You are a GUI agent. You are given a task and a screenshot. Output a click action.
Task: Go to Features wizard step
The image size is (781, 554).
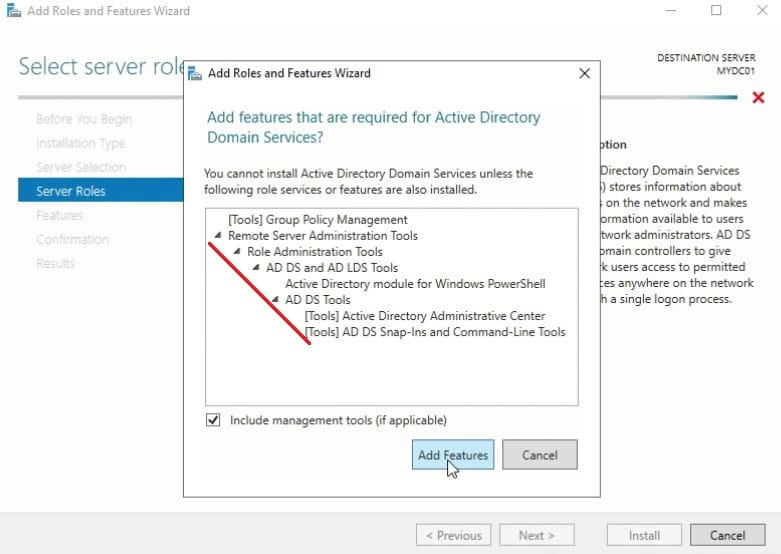[x=60, y=215]
